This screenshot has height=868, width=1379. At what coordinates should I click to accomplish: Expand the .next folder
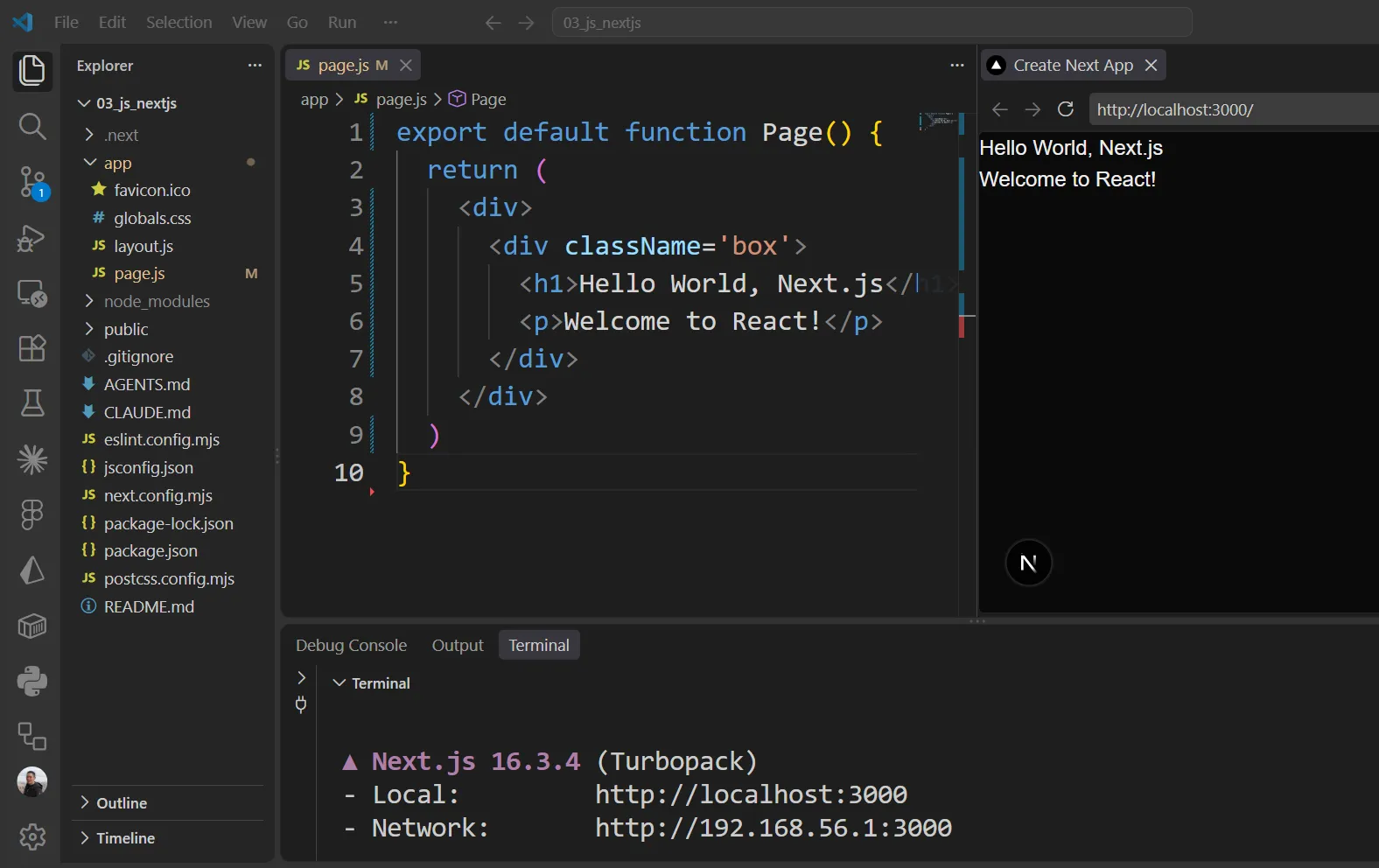(89, 135)
